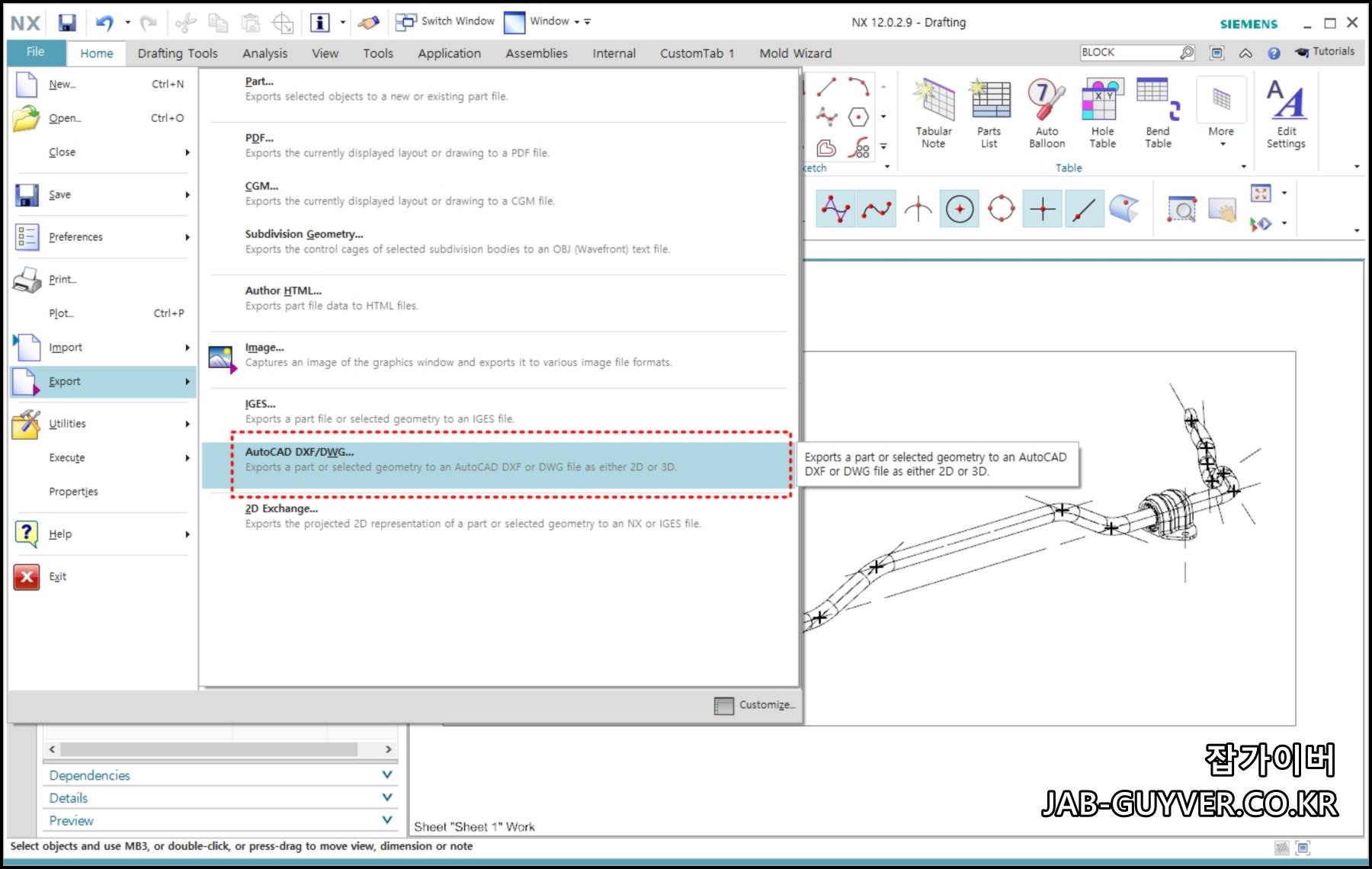Click Exit in File menu
Screen dimensions: 1372x869
tap(103, 577)
